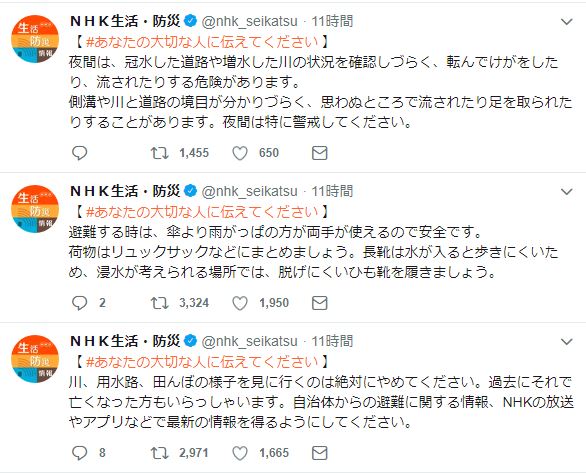This screenshot has height=473, width=586.
Task: Message the third tweet using envelope icon
Action: [320, 453]
